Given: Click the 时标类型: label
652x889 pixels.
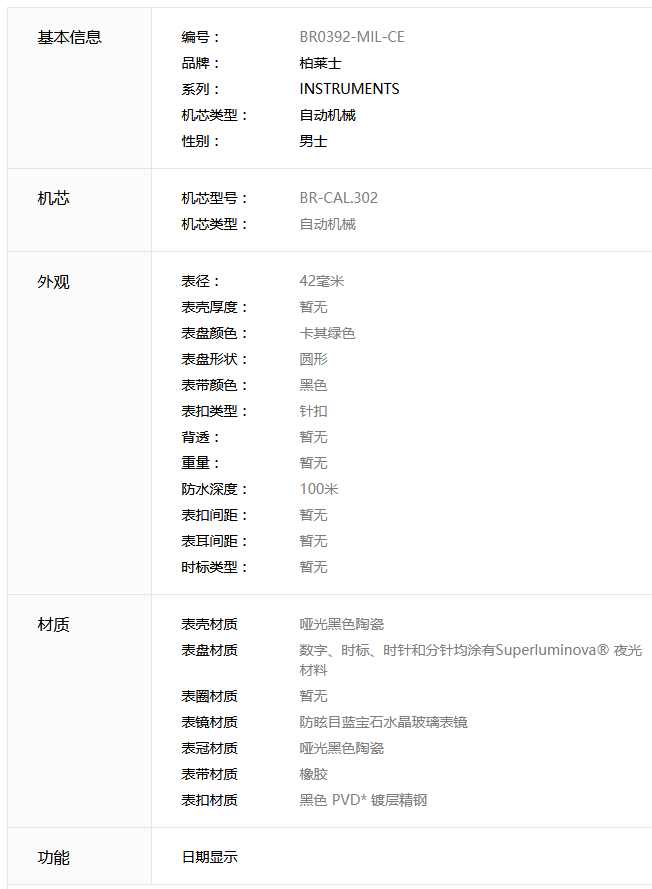Looking at the screenshot, I should [x=215, y=567].
